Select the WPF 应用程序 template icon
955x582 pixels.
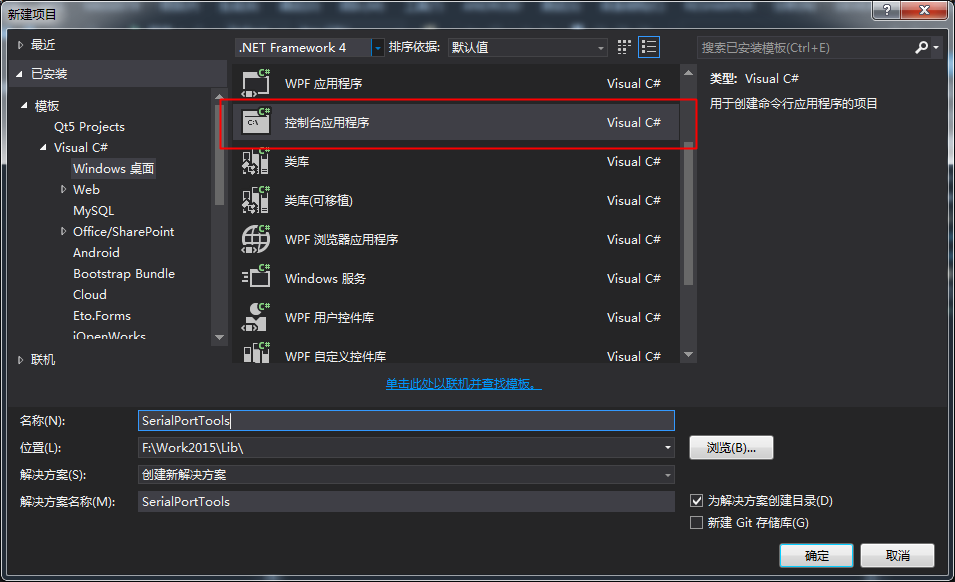point(256,83)
